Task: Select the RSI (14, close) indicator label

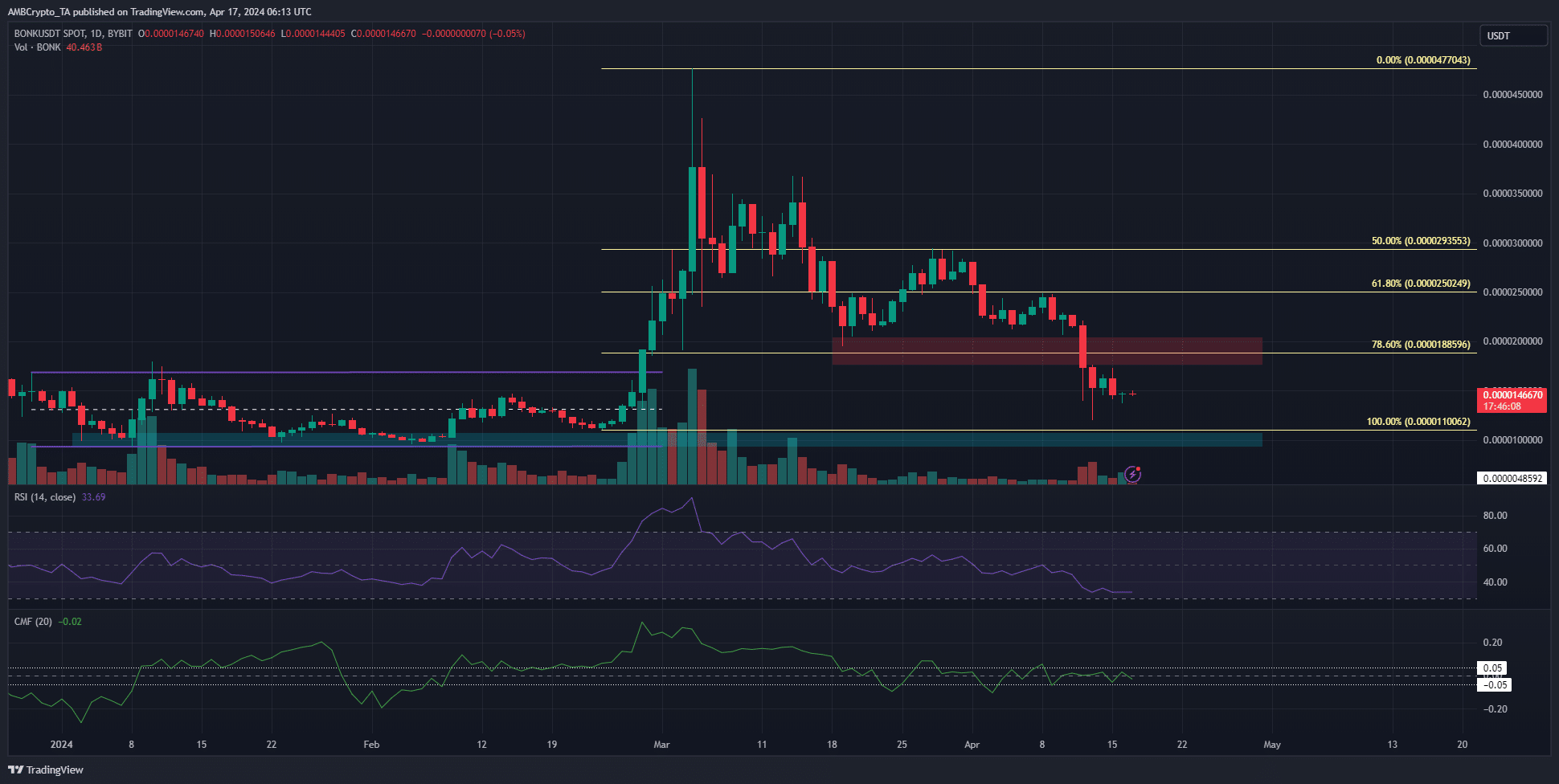Action: tap(45, 497)
